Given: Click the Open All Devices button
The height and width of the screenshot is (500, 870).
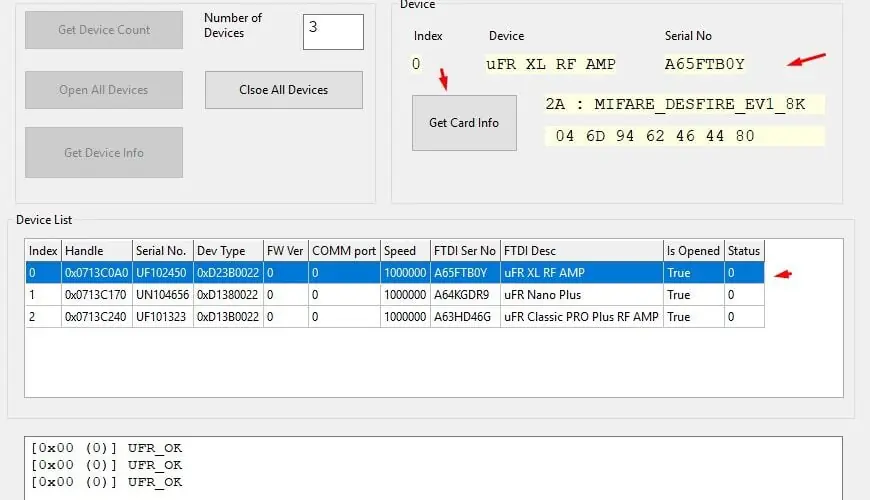Looking at the screenshot, I should pos(104,90).
